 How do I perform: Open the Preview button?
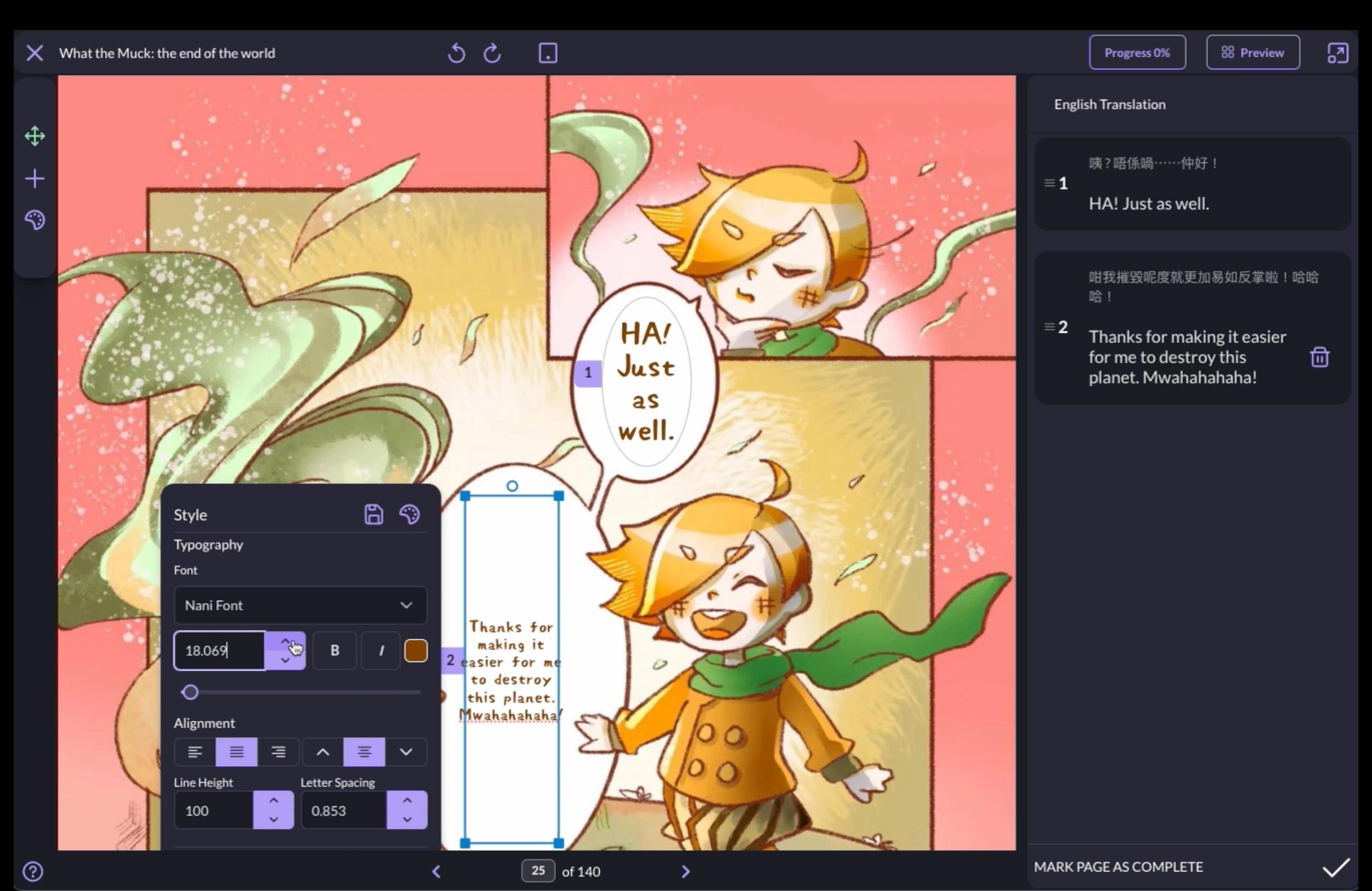[x=1253, y=53]
